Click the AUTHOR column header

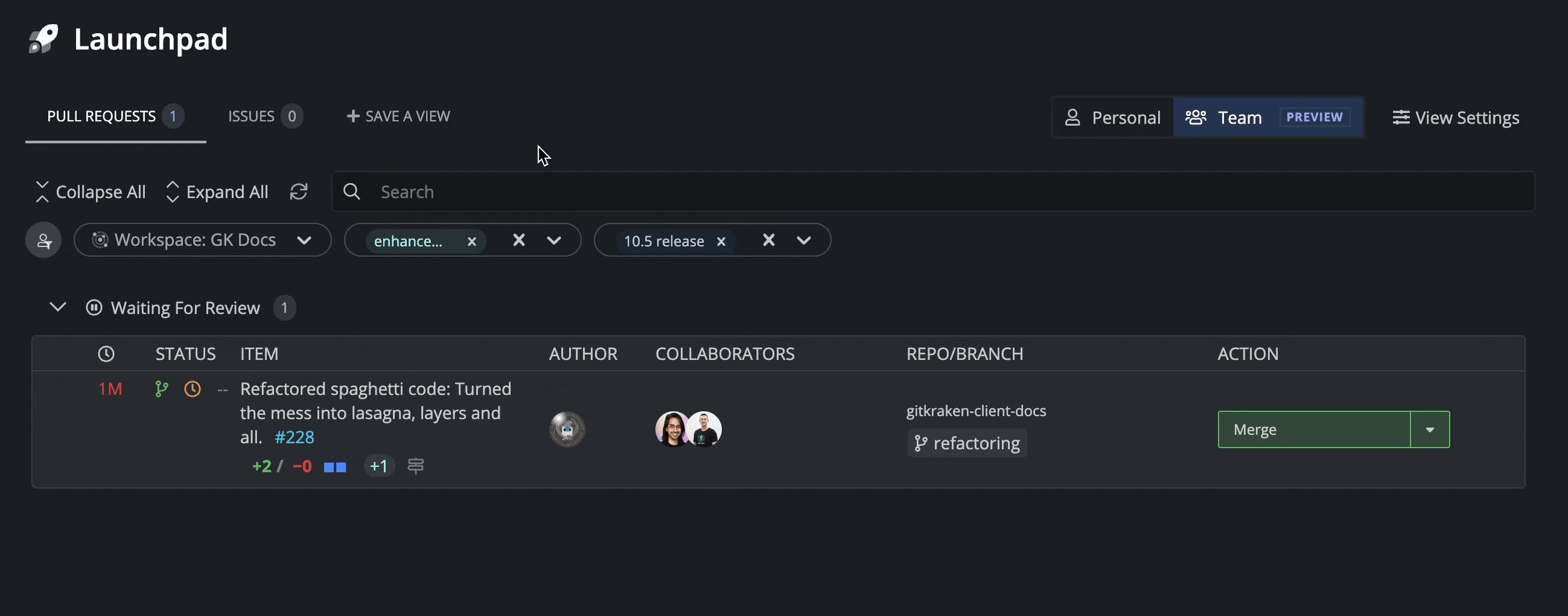[582, 354]
